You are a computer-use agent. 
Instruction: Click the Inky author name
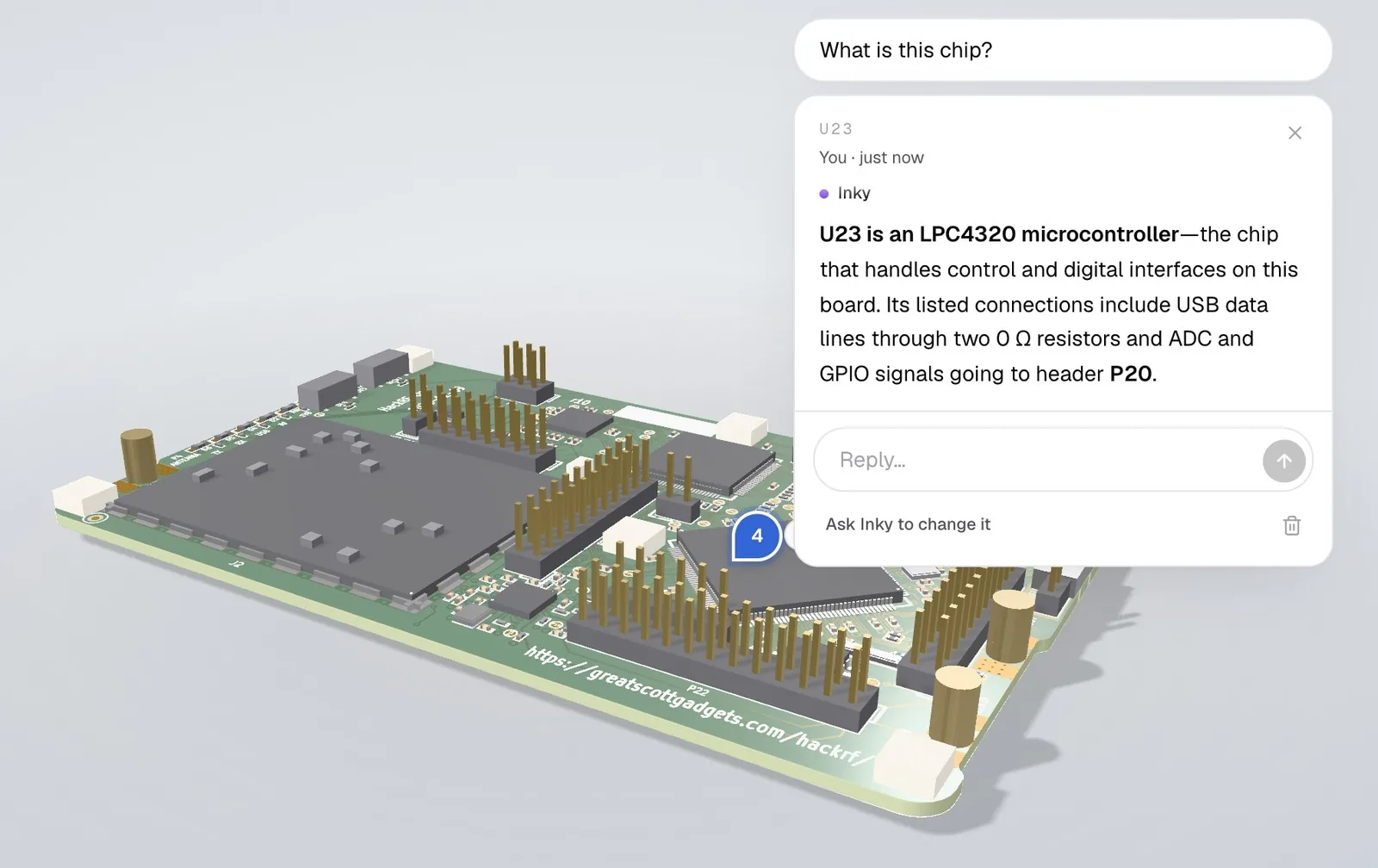click(x=853, y=193)
